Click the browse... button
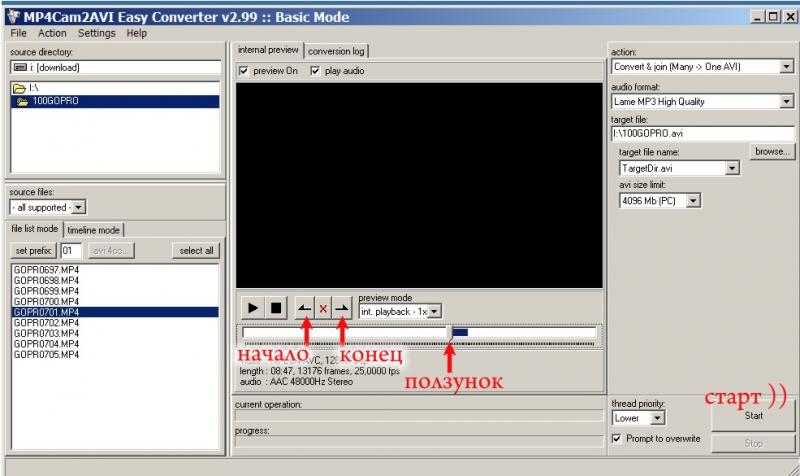800x476 pixels. (772, 152)
